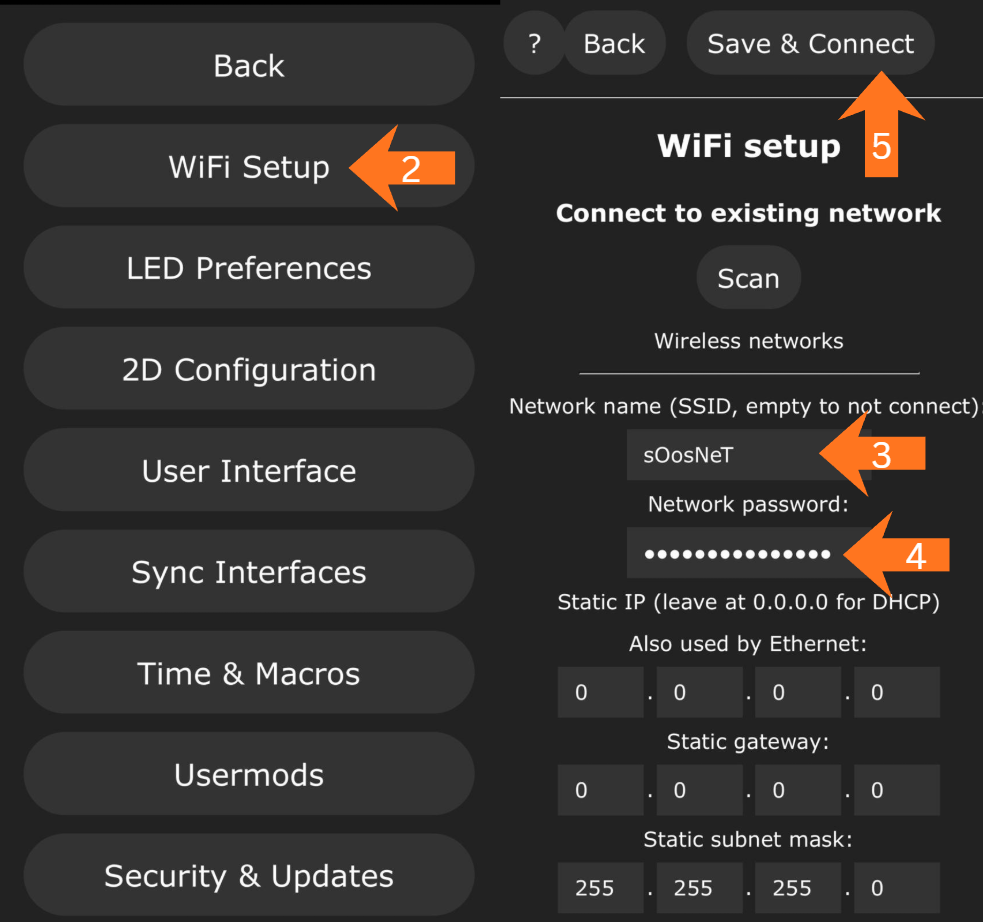983x922 pixels.
Task: Select the first Static IP octet field
Action: pyautogui.click(x=600, y=692)
